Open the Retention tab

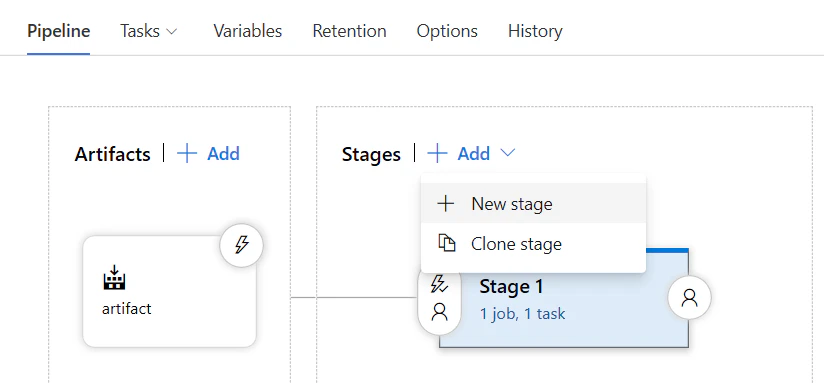(349, 31)
